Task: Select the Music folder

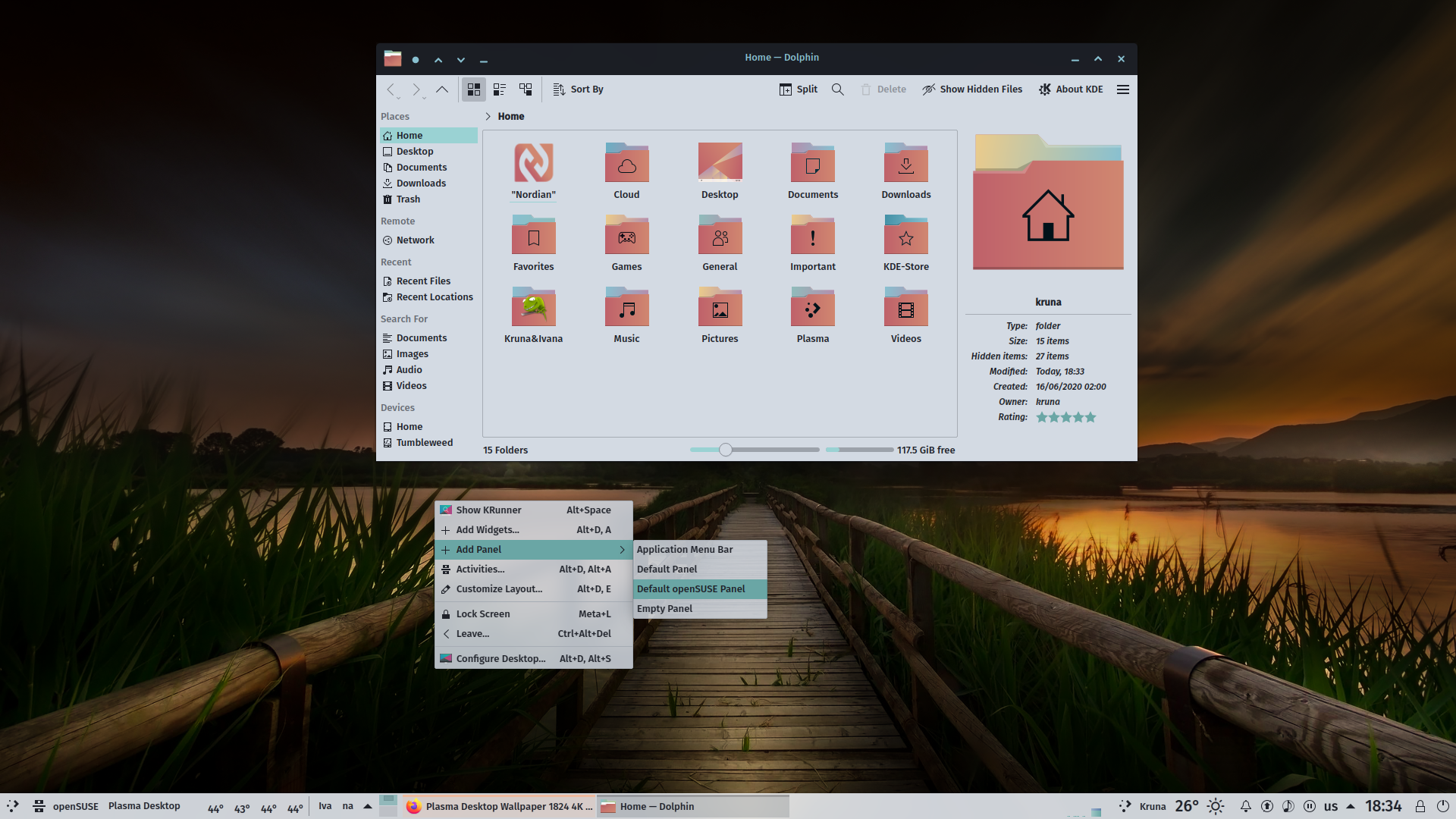Action: click(x=626, y=307)
